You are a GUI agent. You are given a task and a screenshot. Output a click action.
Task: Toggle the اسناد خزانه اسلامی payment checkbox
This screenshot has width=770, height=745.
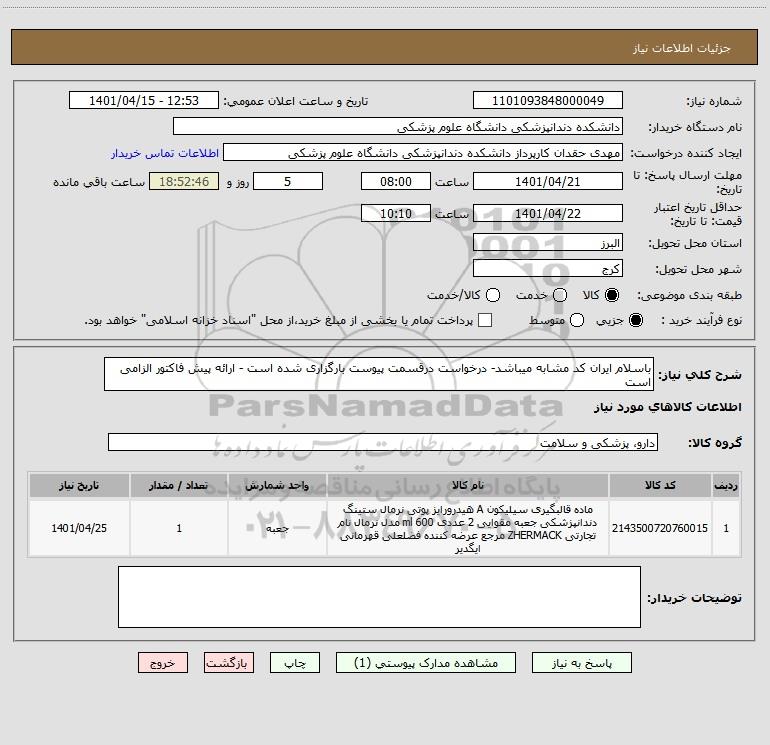pos(485,320)
